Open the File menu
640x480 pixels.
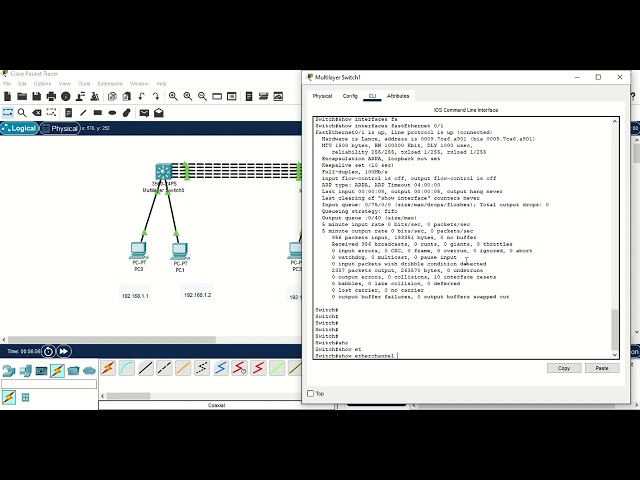click(7, 84)
